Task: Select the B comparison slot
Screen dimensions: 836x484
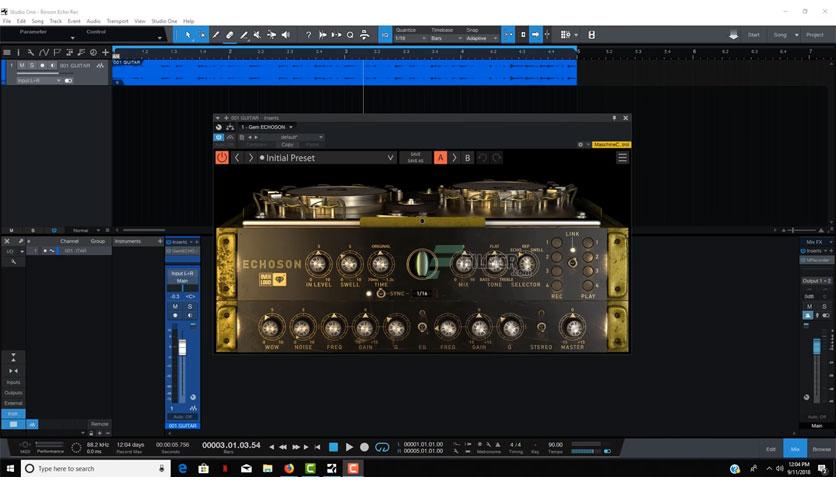Action: [x=468, y=158]
